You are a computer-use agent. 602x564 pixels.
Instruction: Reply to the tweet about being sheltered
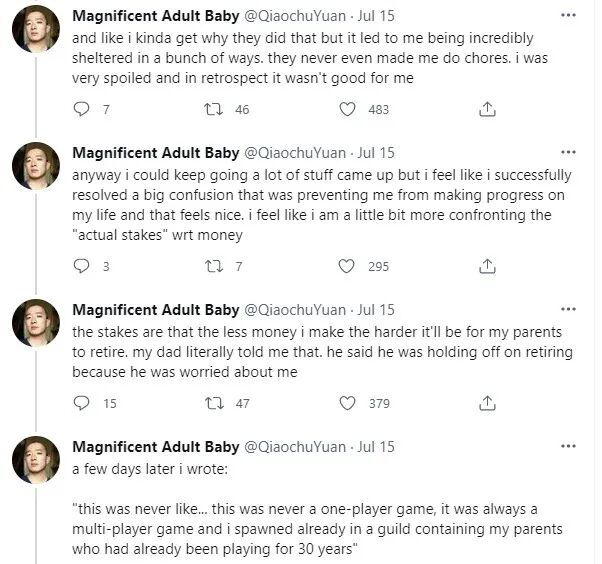(82, 109)
